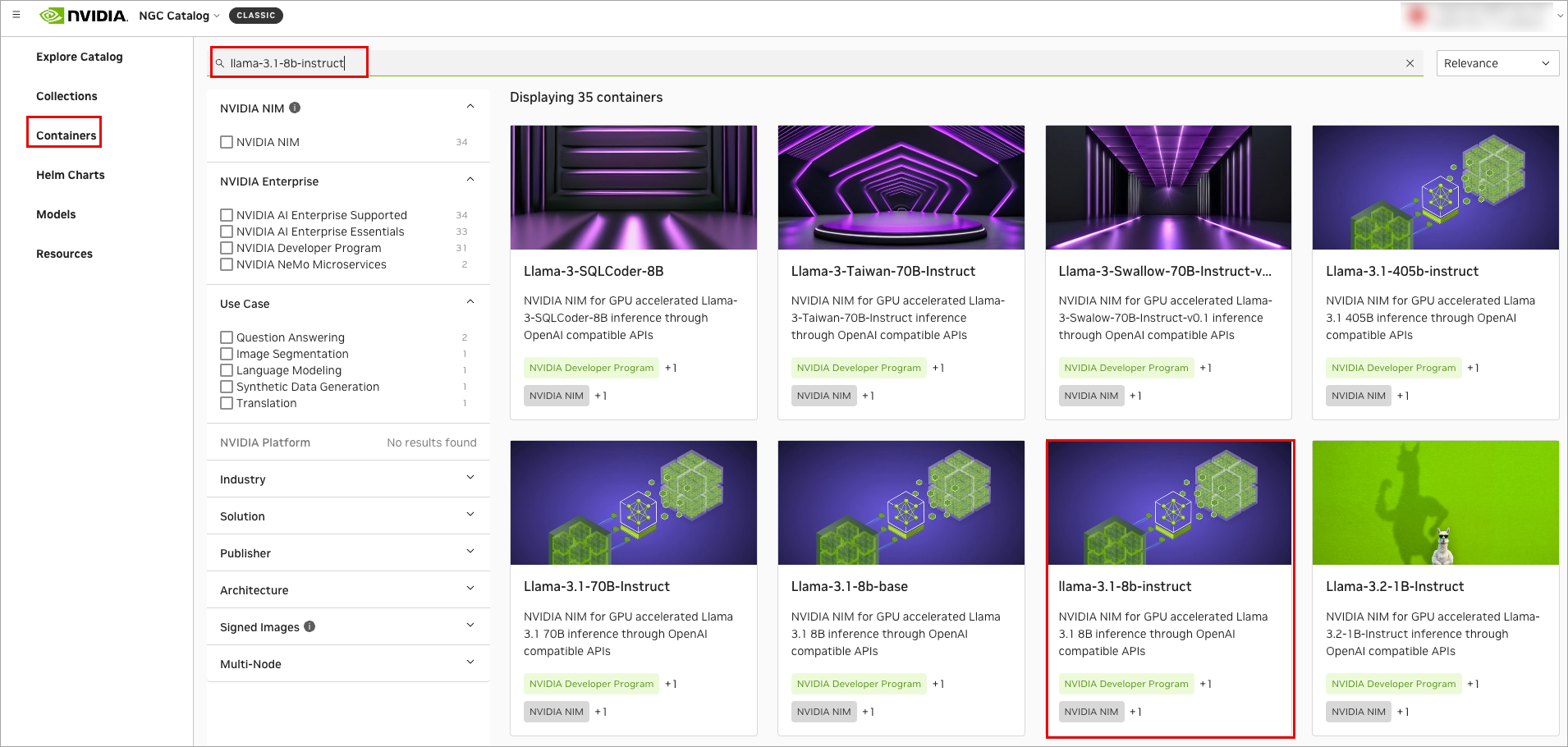Open the Llama-3.1-70B-Instruct title link
Viewport: 1568px width, 747px height.
597,586
